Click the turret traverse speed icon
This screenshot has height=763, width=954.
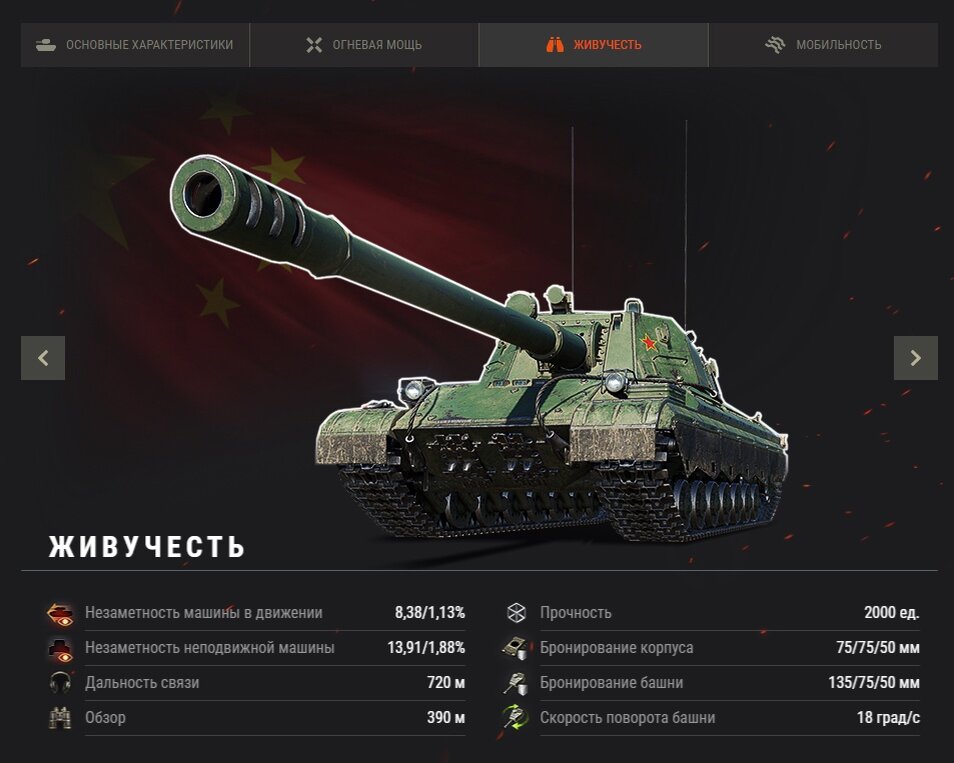point(515,717)
